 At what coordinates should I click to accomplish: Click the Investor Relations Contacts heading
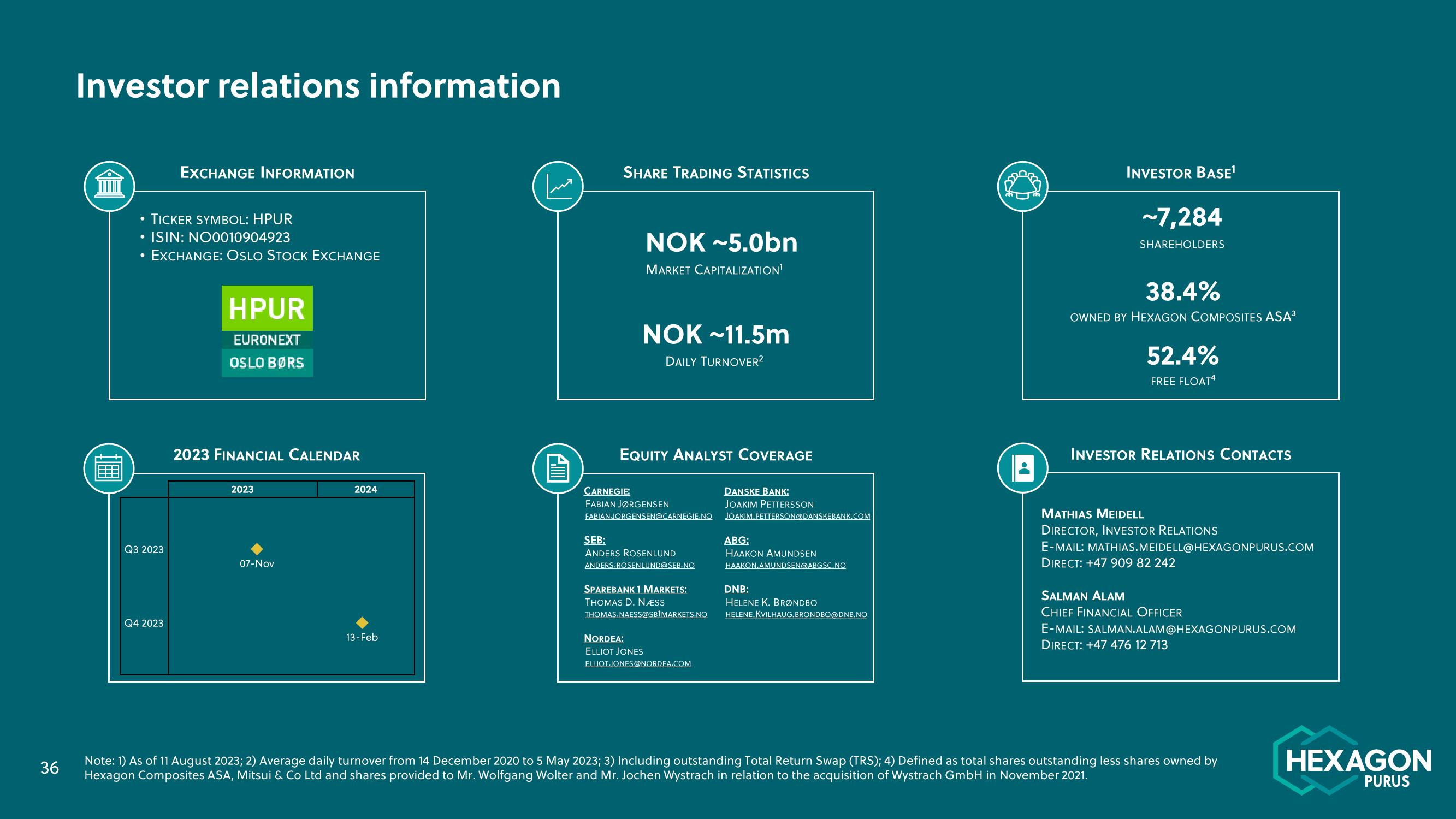pos(1181,454)
